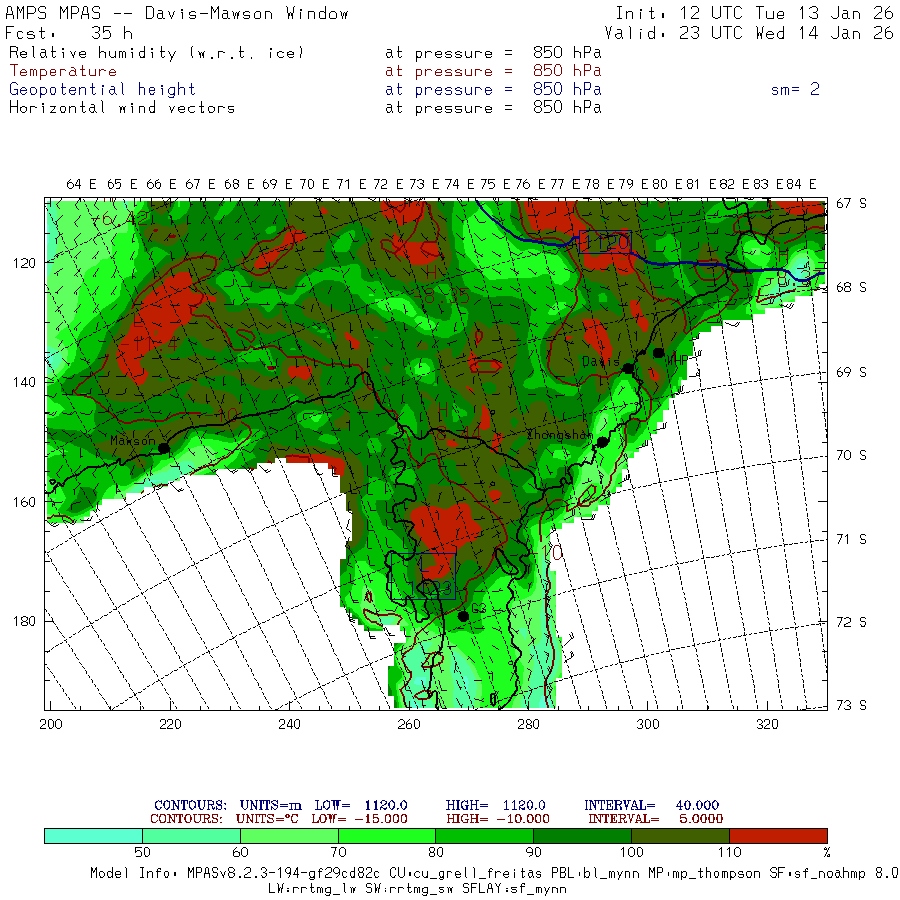Screen dimensions: 900x900
Task: Click the 'Horizontal wind vectors' label
Action: [122, 108]
